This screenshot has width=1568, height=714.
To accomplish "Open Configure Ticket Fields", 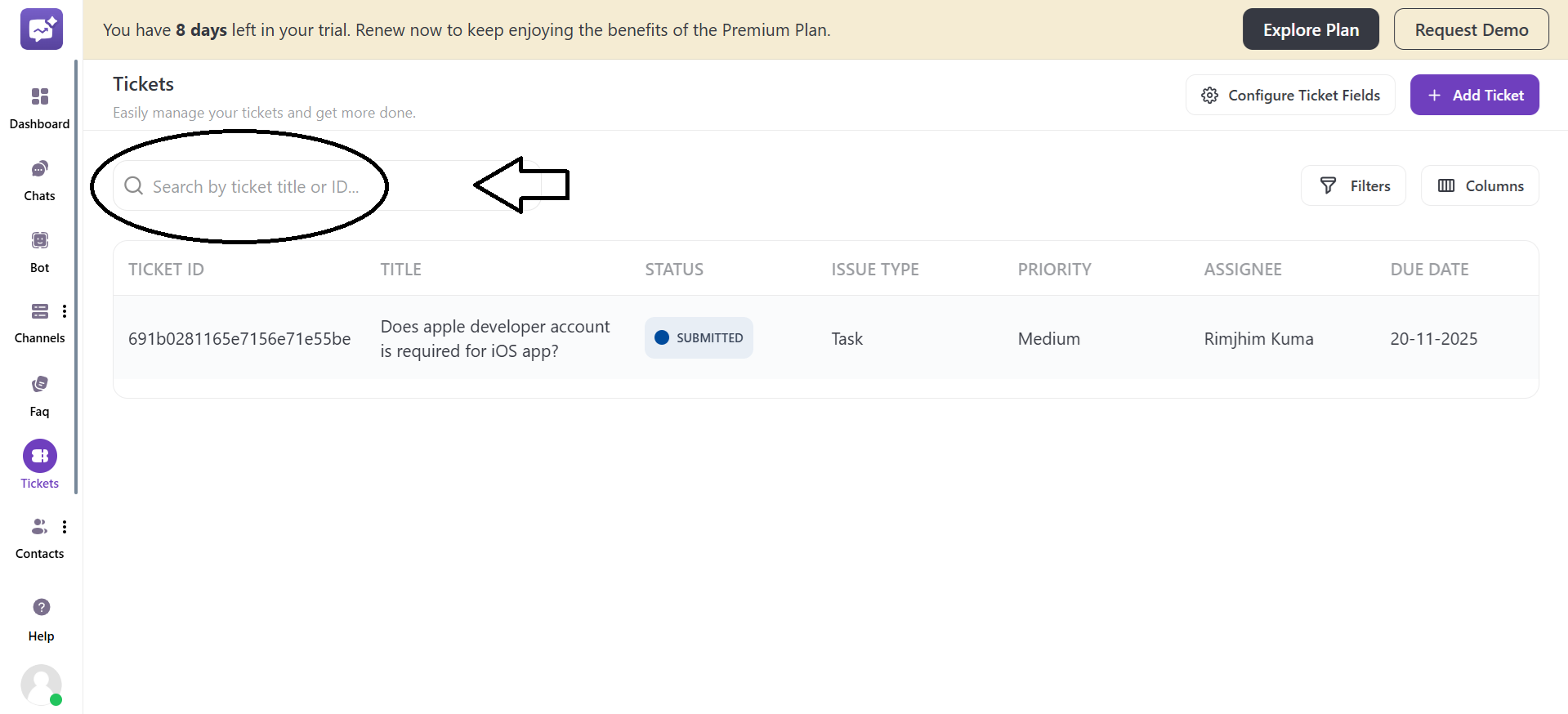I will [1290, 95].
